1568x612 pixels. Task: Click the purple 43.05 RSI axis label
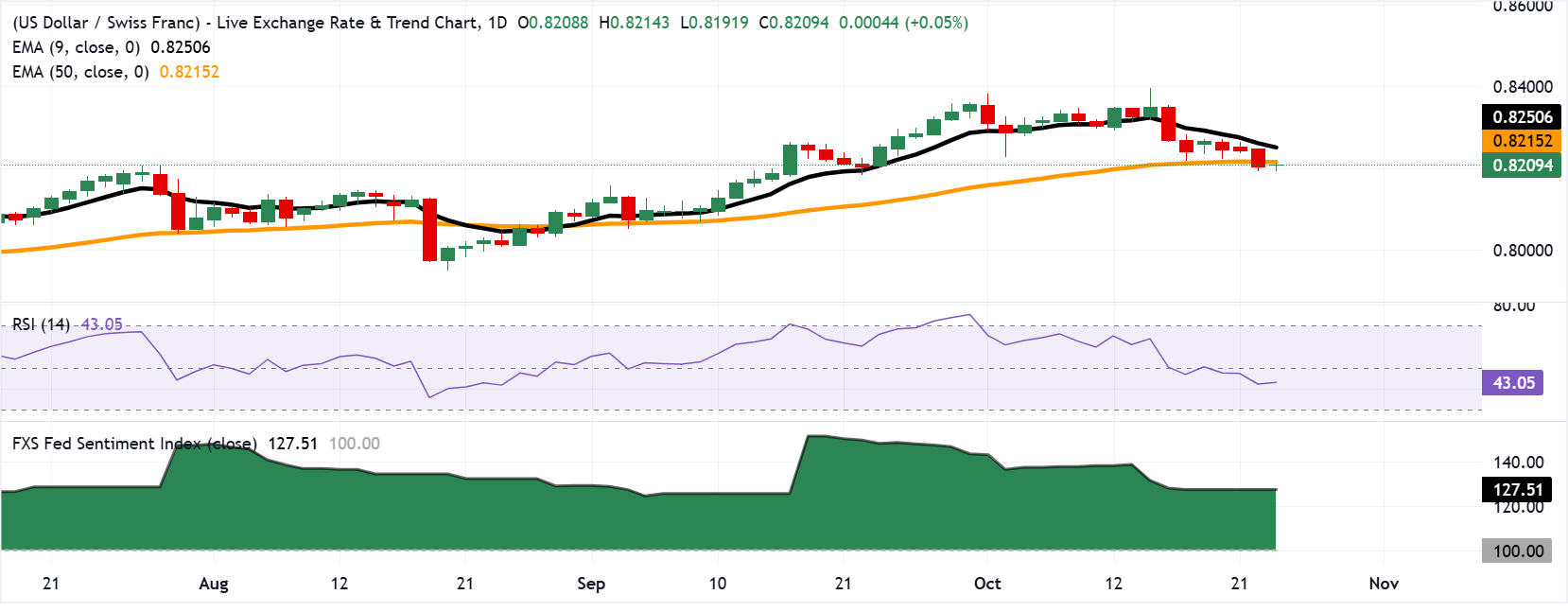coord(1513,383)
